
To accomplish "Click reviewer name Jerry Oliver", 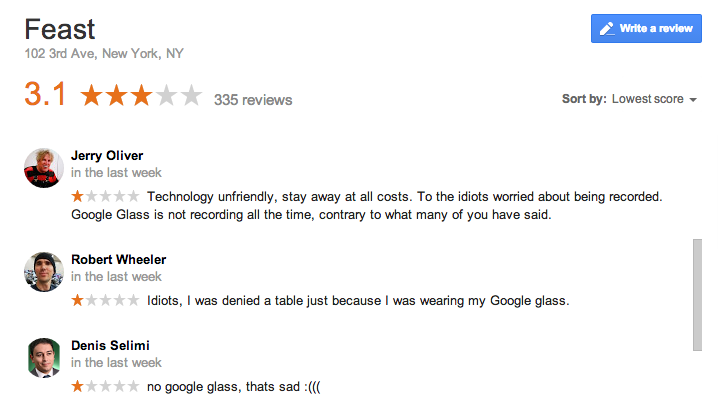I will [x=107, y=155].
